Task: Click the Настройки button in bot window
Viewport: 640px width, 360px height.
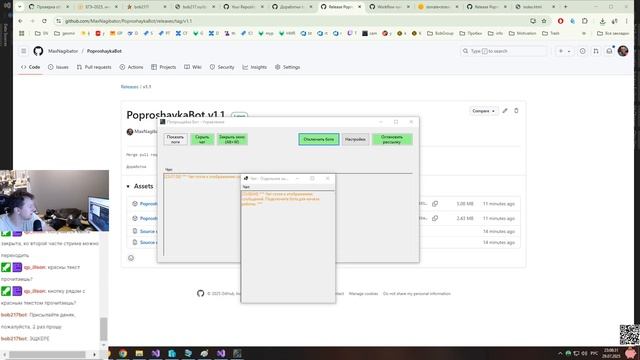Action: coord(356,139)
